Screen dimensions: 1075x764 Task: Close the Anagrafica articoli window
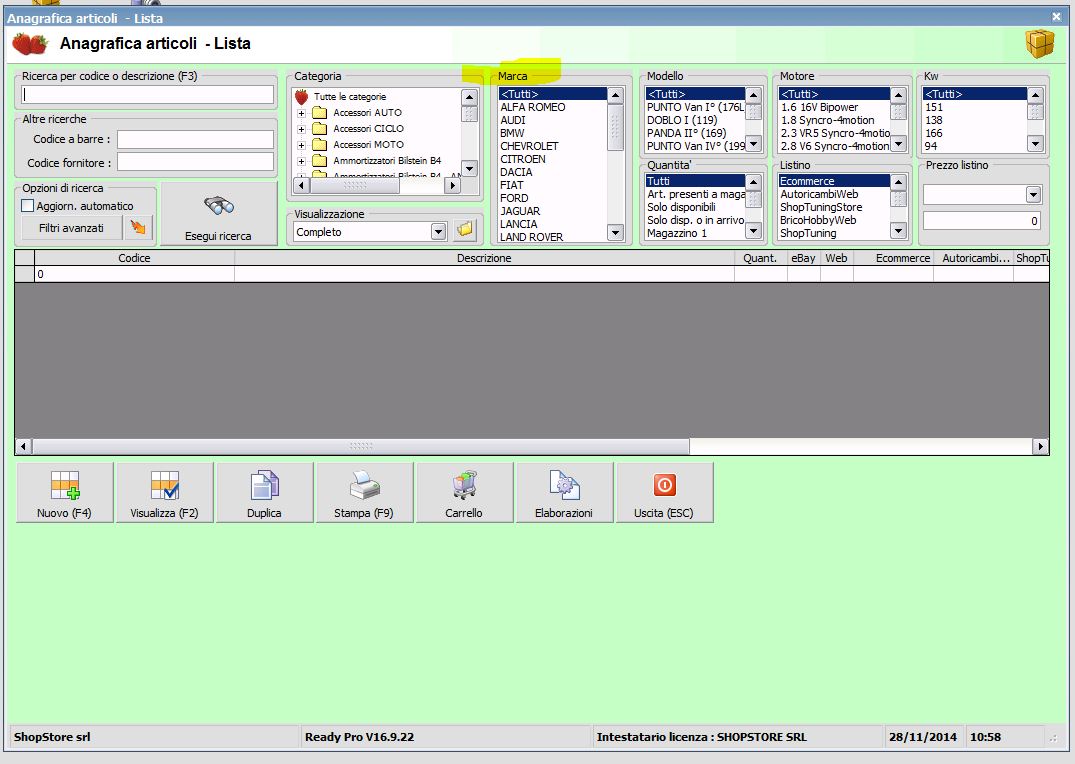click(1056, 16)
